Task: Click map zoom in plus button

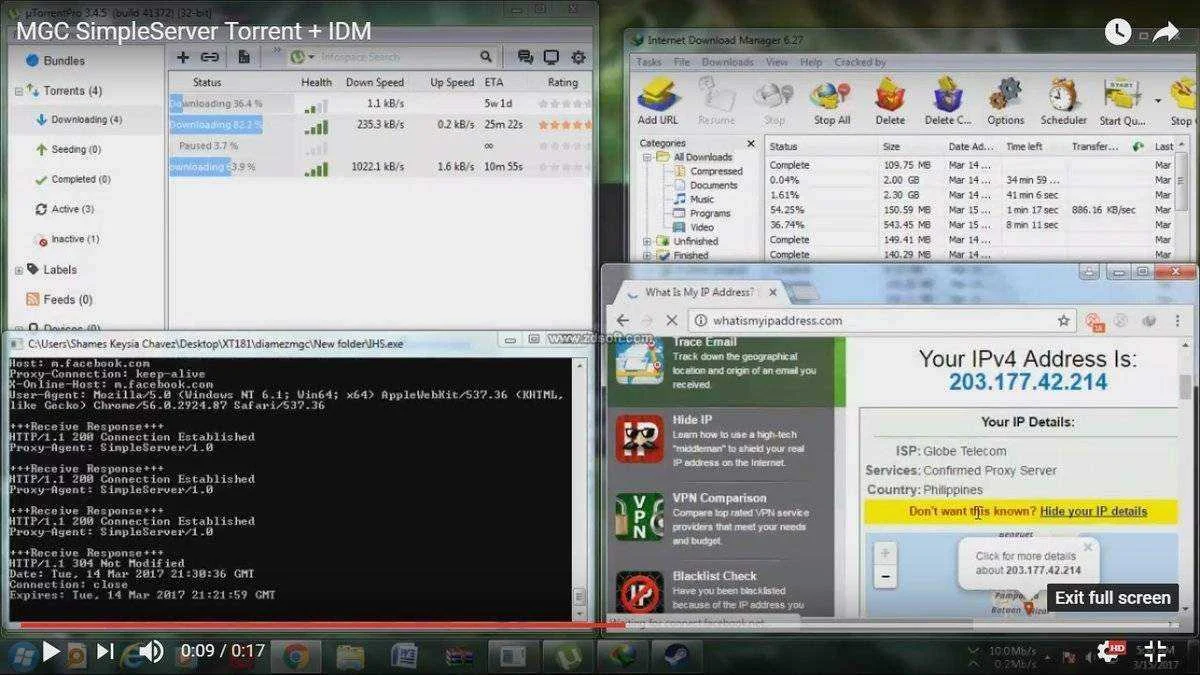Action: pos(884,552)
